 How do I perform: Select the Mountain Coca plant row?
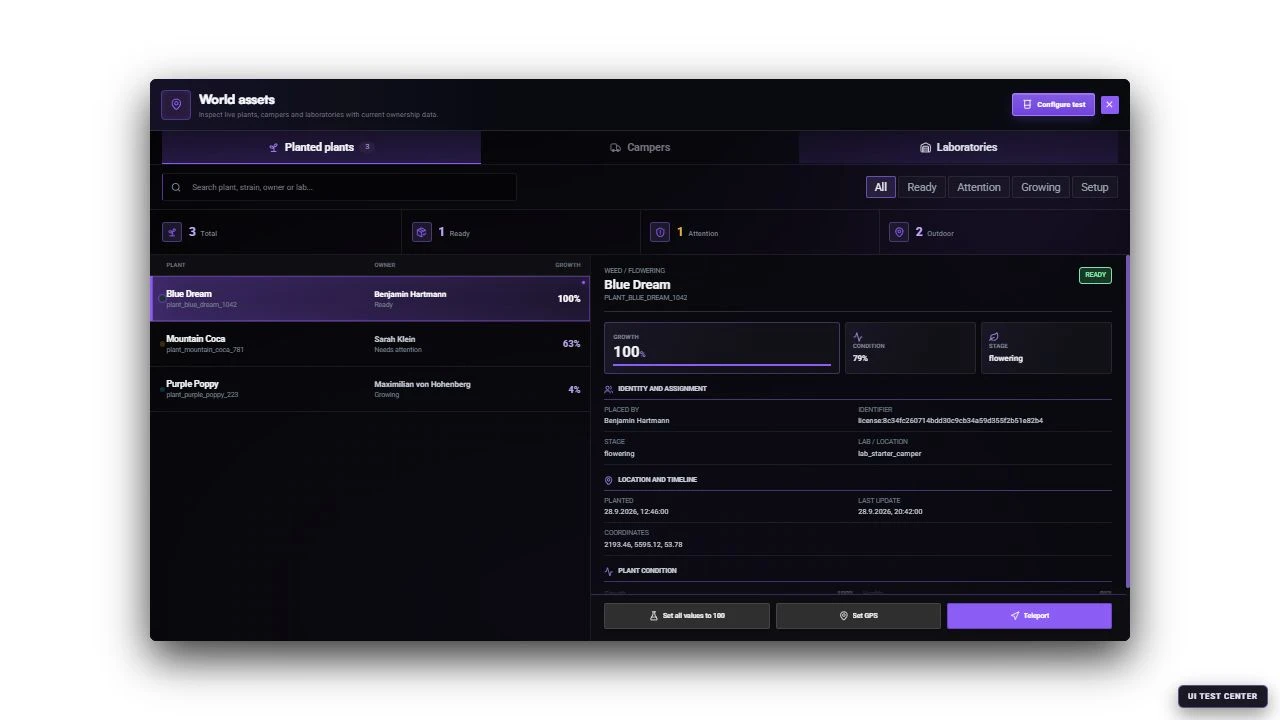pos(370,344)
